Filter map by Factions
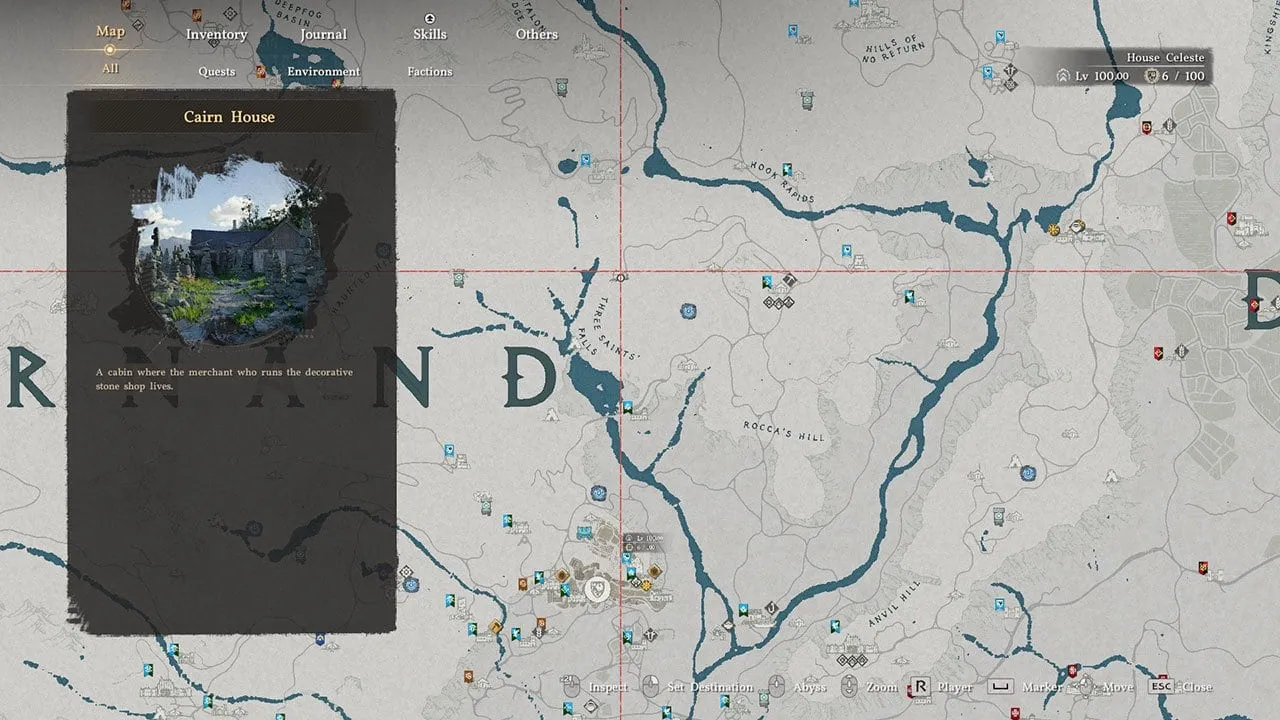This screenshot has height=720, width=1280. (430, 71)
